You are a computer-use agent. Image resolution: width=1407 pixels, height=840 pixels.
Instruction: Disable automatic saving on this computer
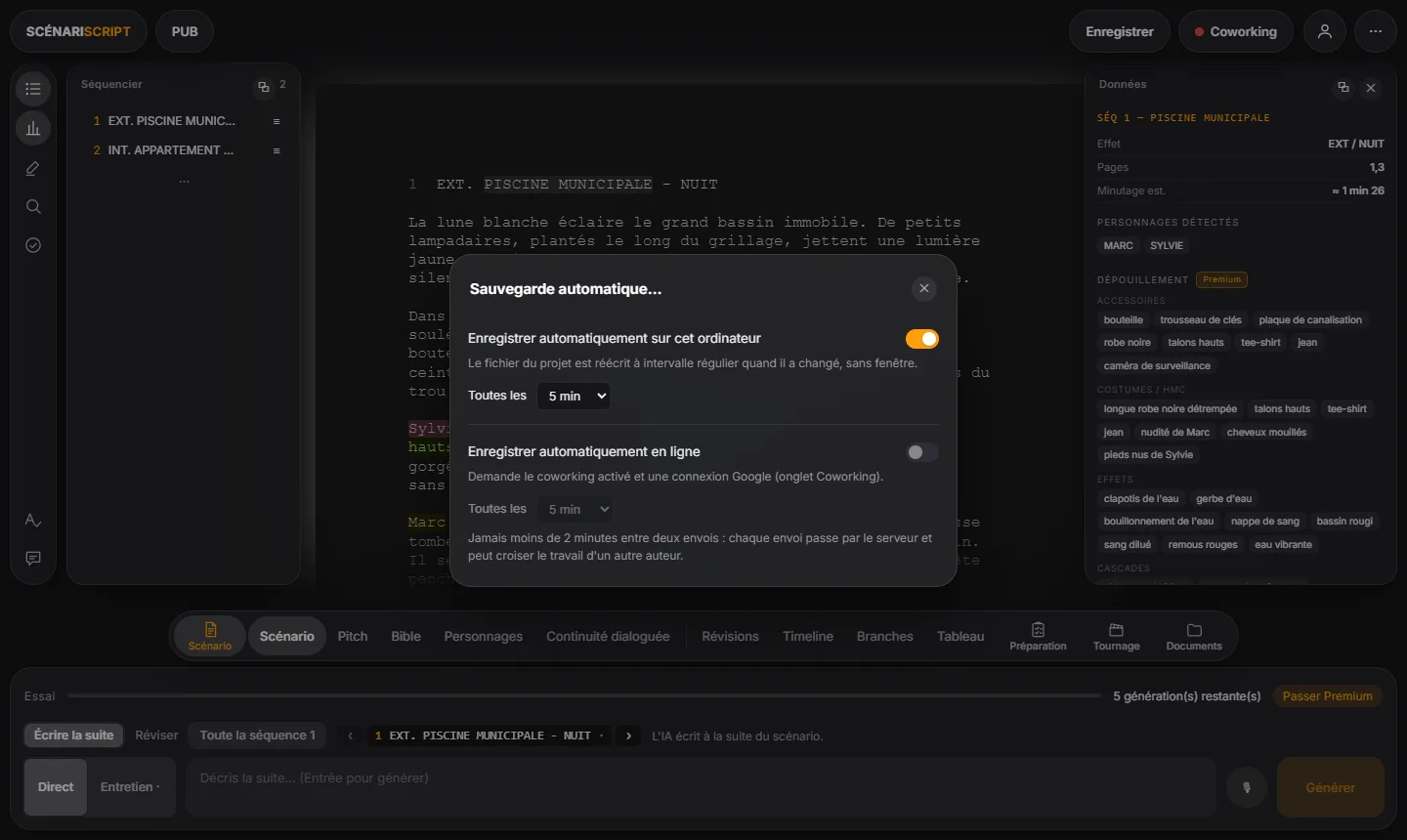pos(921,339)
